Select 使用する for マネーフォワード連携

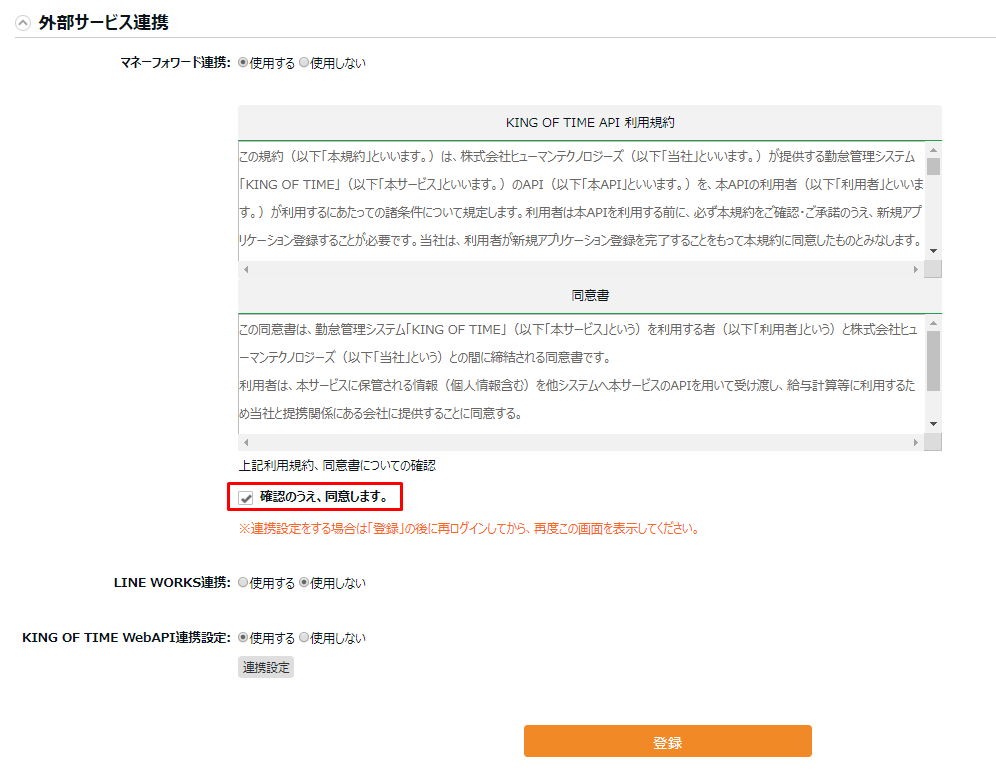243,62
